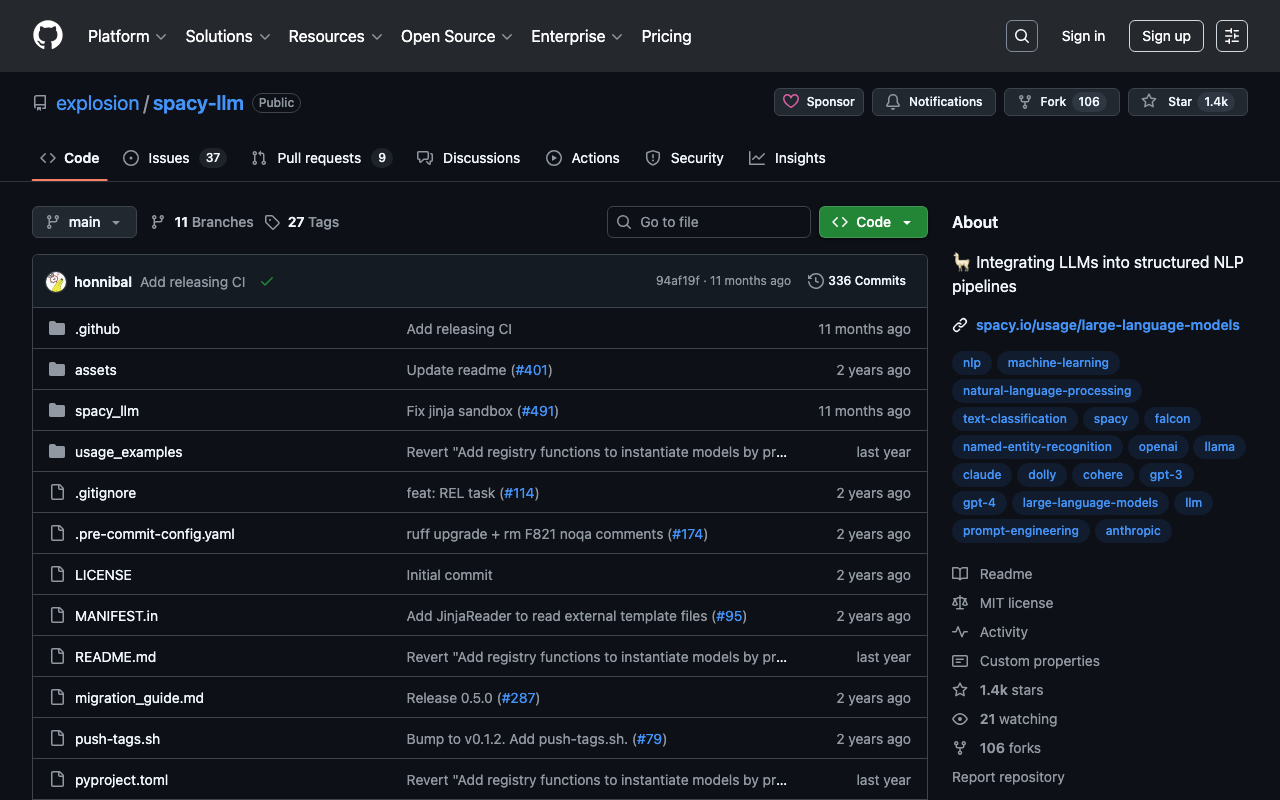Open appearance settings icon in header
The image size is (1280, 800).
tap(1231, 36)
